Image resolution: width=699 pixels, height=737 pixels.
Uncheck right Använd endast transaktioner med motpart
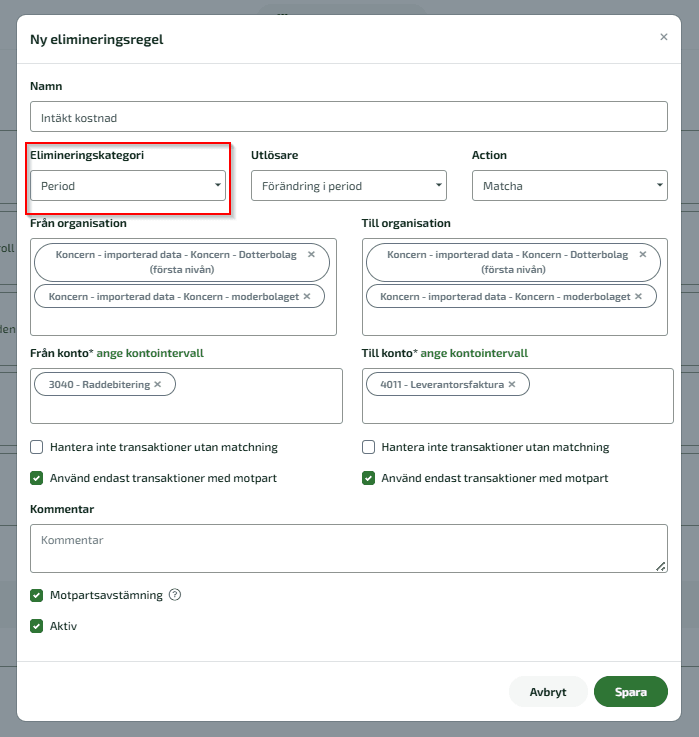pos(369,478)
